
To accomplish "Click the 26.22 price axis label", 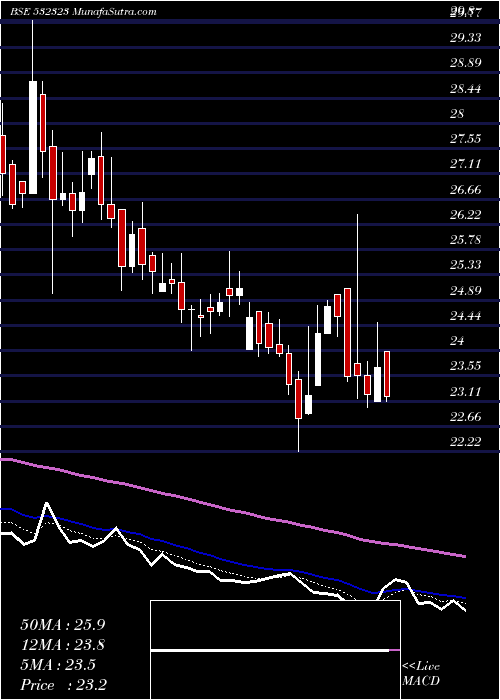I will pyautogui.click(x=466, y=215).
